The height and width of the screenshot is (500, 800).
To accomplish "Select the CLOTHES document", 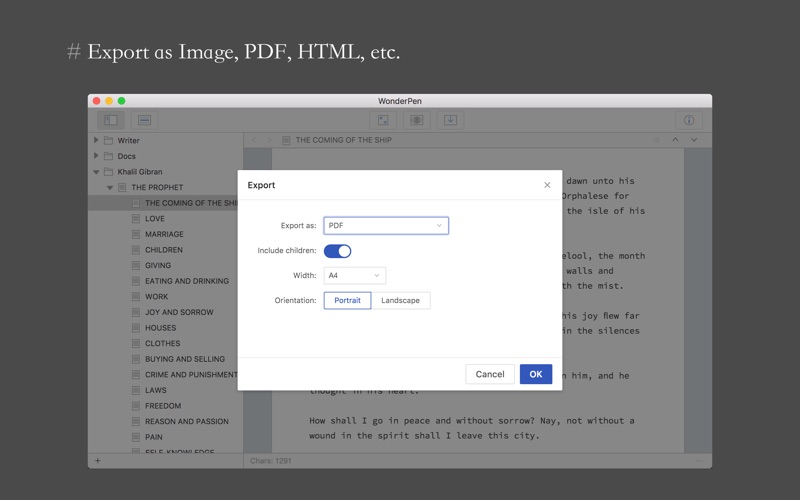I will (x=163, y=343).
